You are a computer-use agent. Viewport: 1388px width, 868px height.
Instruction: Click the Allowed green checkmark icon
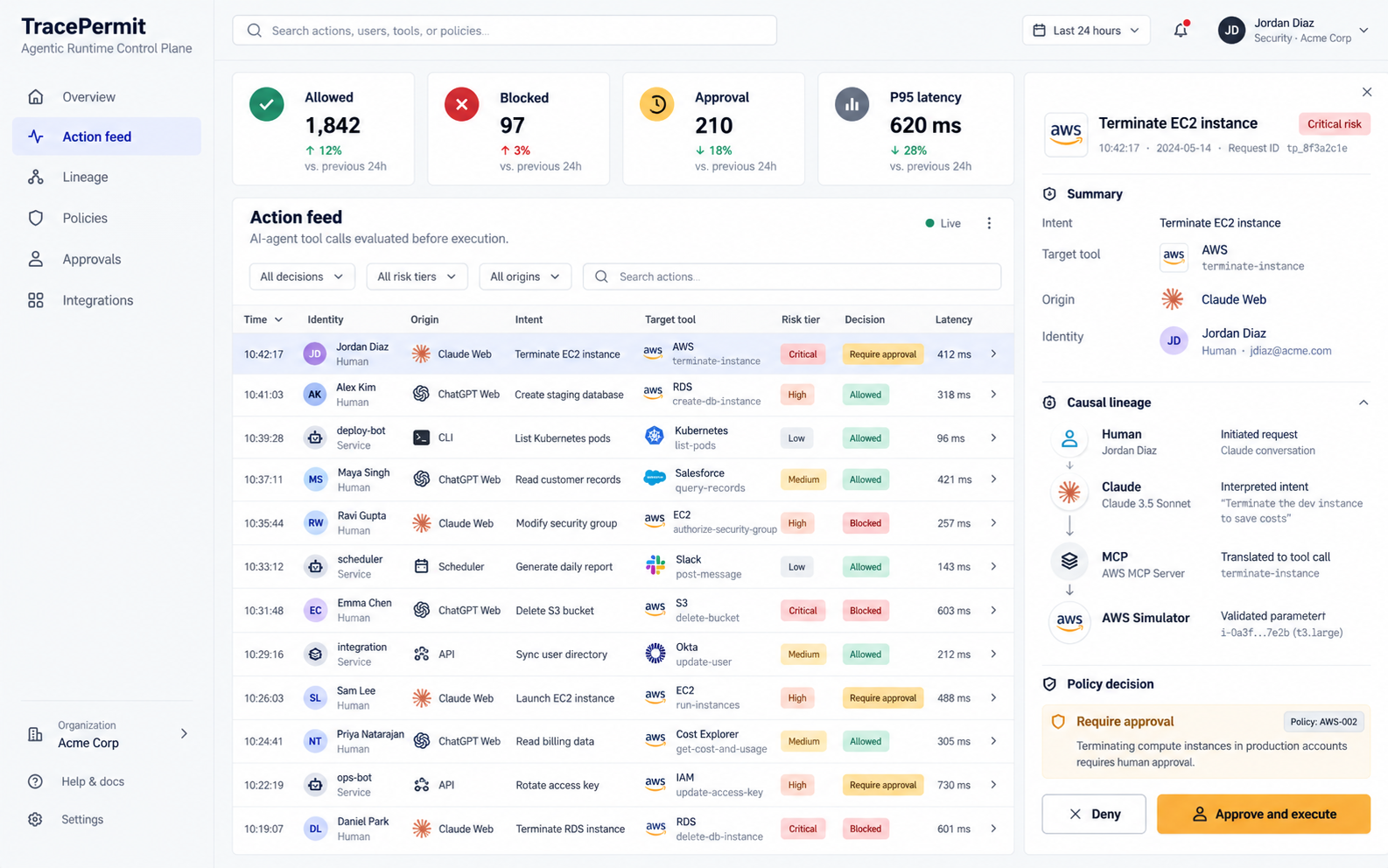[x=267, y=104]
